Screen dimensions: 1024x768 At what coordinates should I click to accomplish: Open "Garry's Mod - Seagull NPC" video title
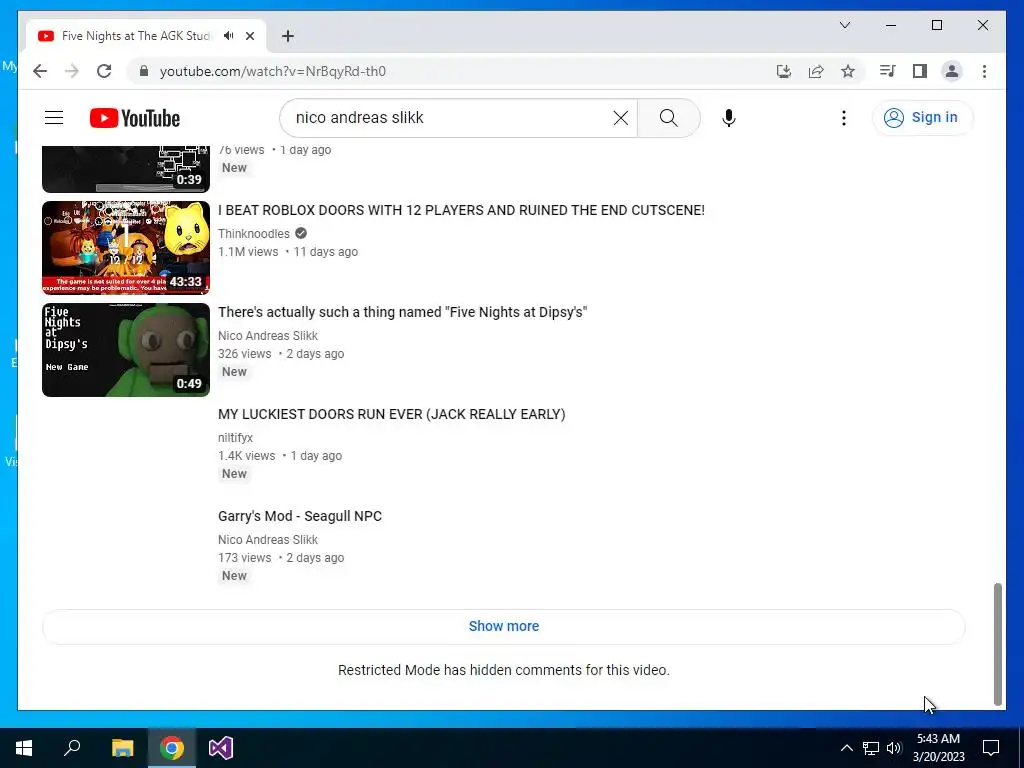click(x=300, y=516)
